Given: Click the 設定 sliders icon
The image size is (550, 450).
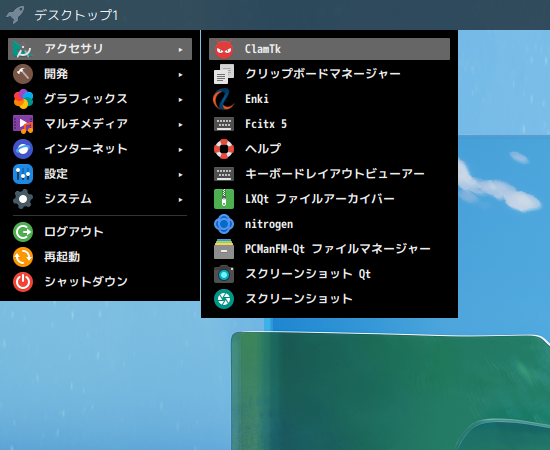Looking at the screenshot, I should (23, 174).
